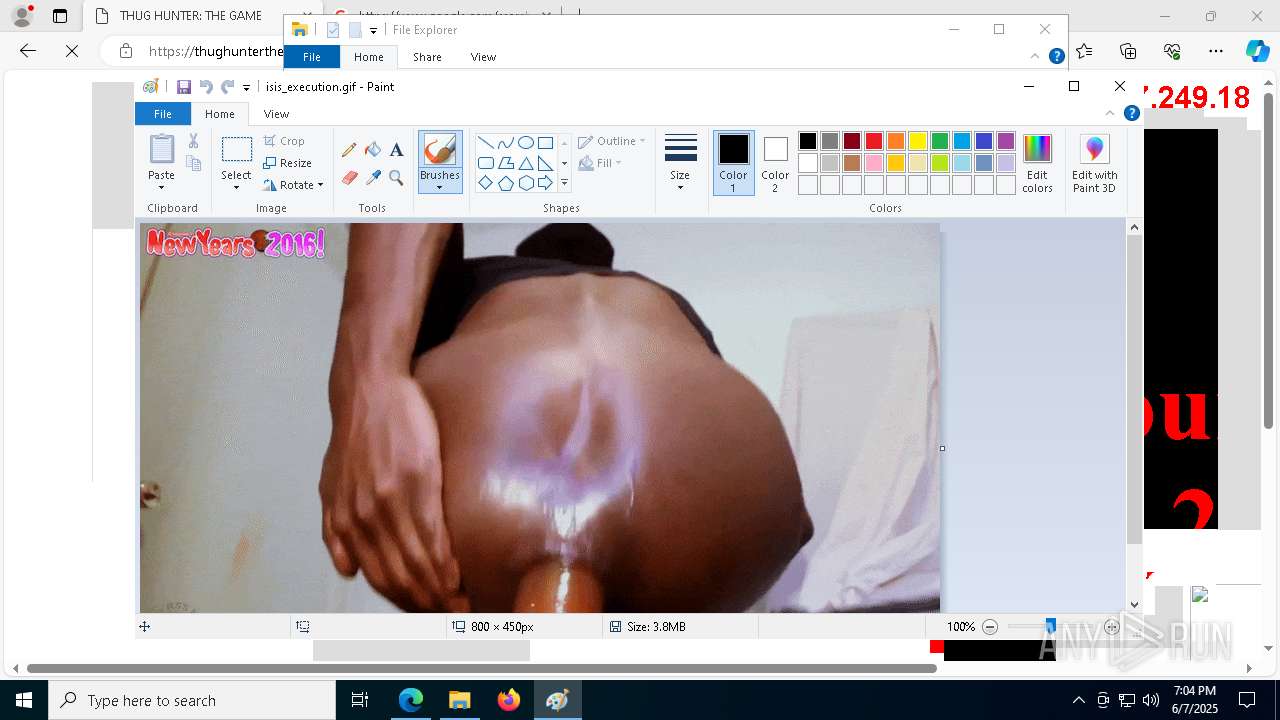1280x720 pixels.
Task: Open the Select options dropdown arrow
Action: pyautogui.click(x=236, y=187)
